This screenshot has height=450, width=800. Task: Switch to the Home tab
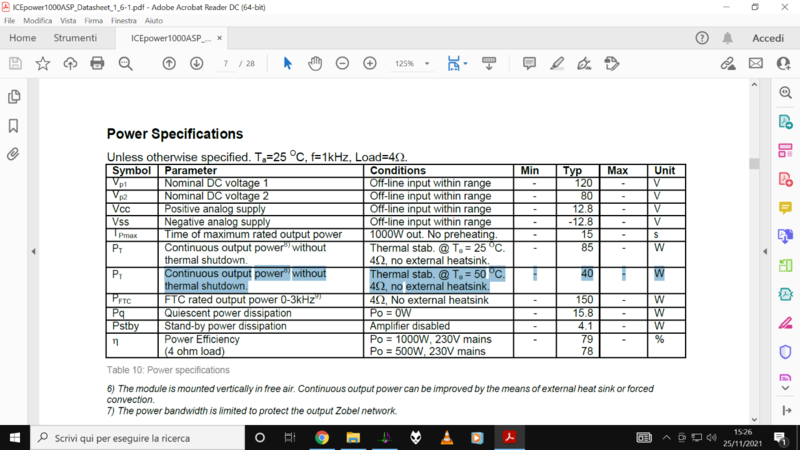tap(22, 38)
